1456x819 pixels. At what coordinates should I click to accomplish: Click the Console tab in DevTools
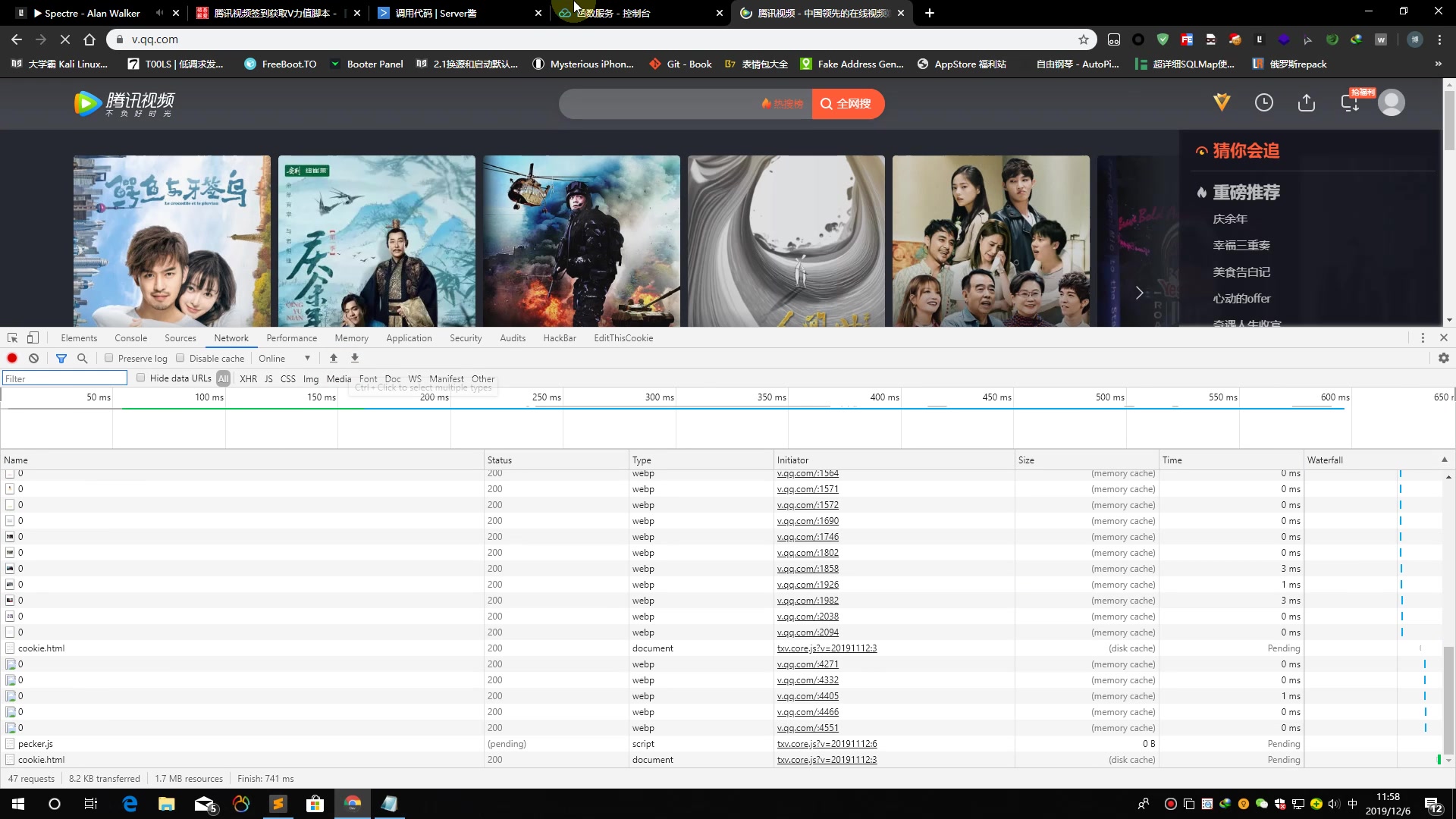pyautogui.click(x=131, y=338)
